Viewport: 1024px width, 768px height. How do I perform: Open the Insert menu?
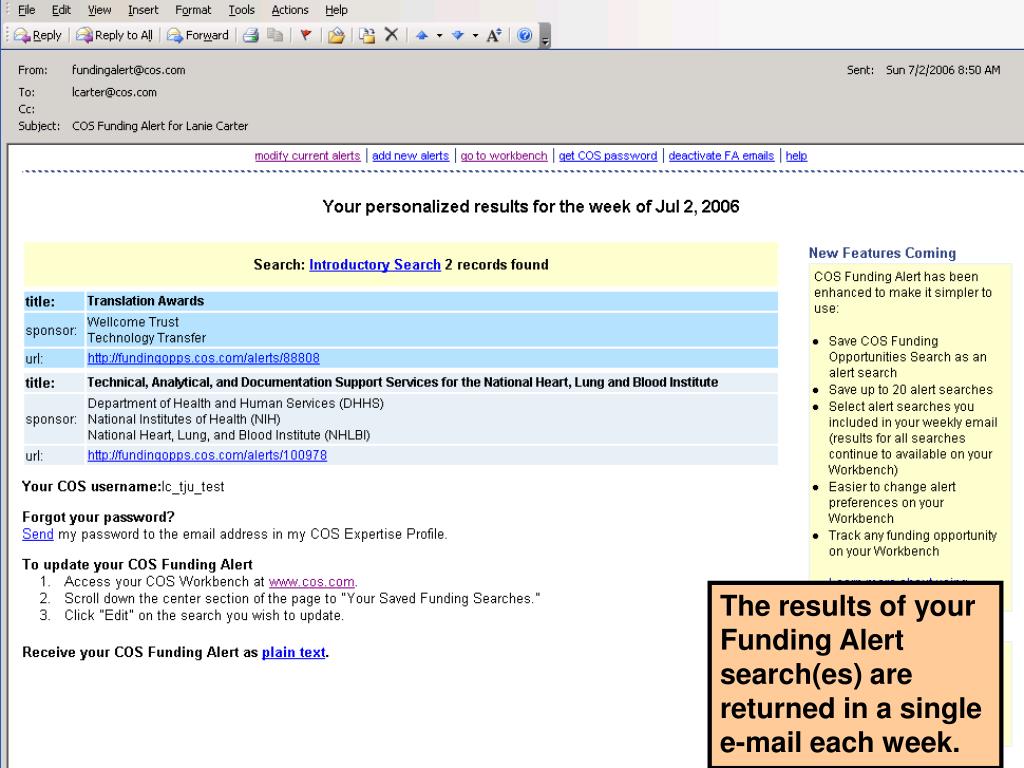coord(143,10)
